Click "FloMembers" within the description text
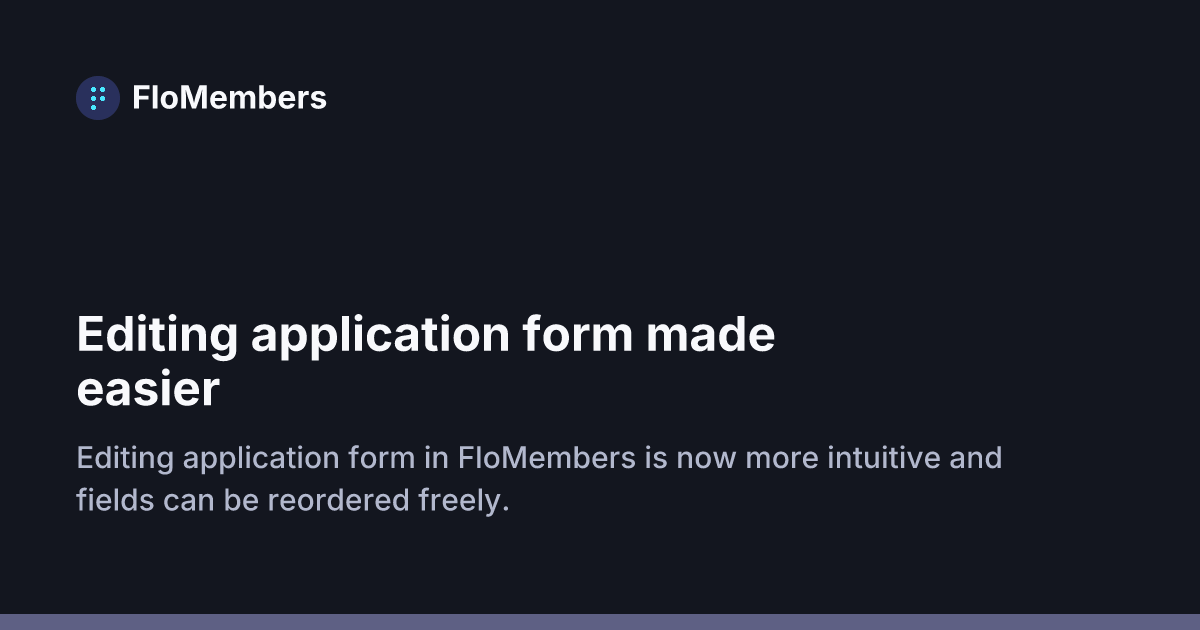 point(547,459)
